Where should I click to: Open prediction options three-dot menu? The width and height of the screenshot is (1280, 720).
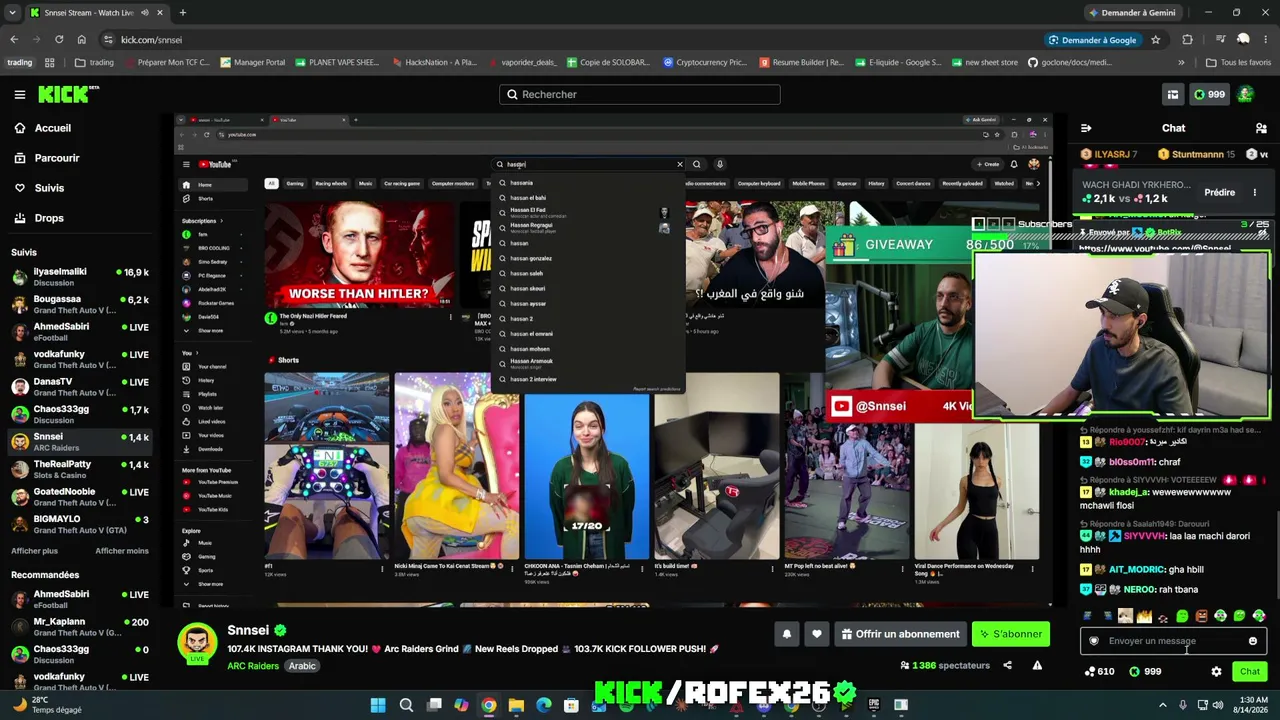[x=1254, y=192]
